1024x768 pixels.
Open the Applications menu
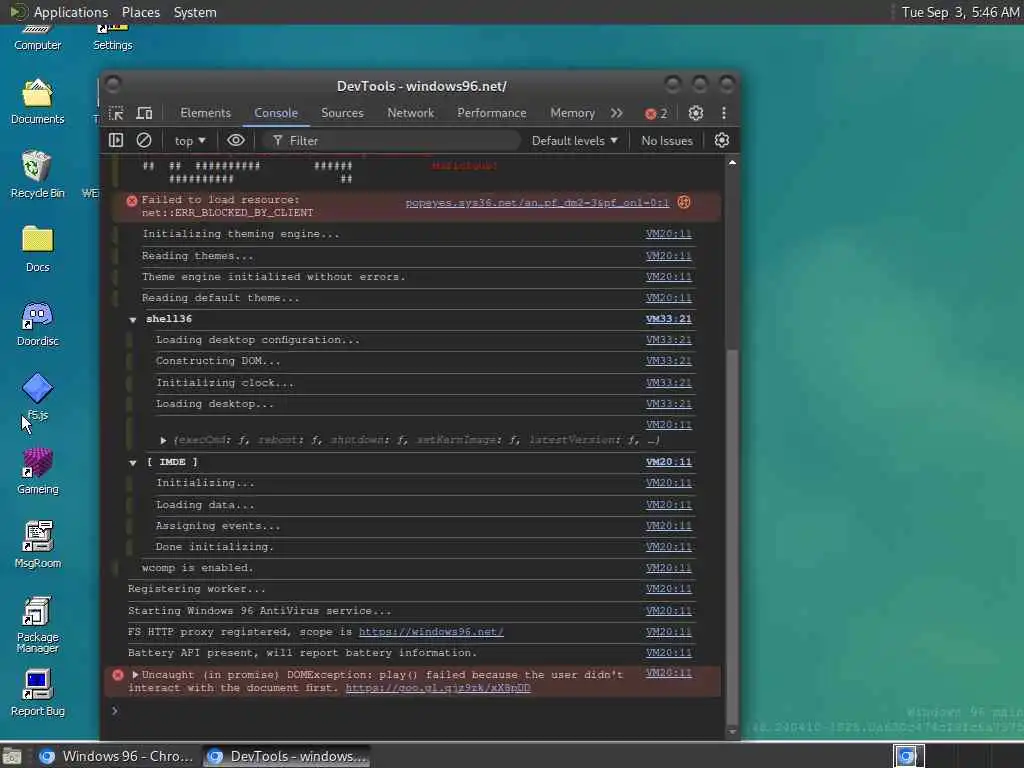(71, 12)
